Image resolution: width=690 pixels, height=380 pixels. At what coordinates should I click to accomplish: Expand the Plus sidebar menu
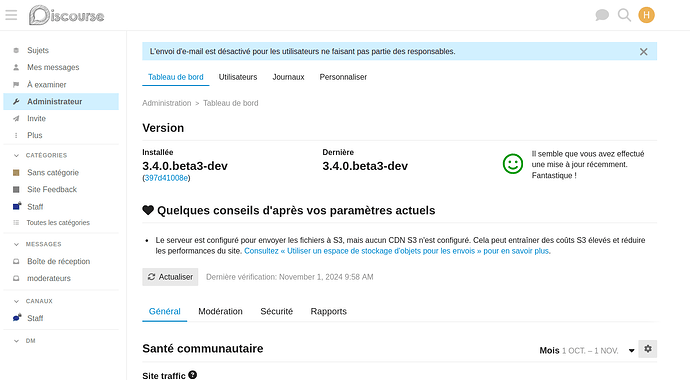click(x=61, y=135)
